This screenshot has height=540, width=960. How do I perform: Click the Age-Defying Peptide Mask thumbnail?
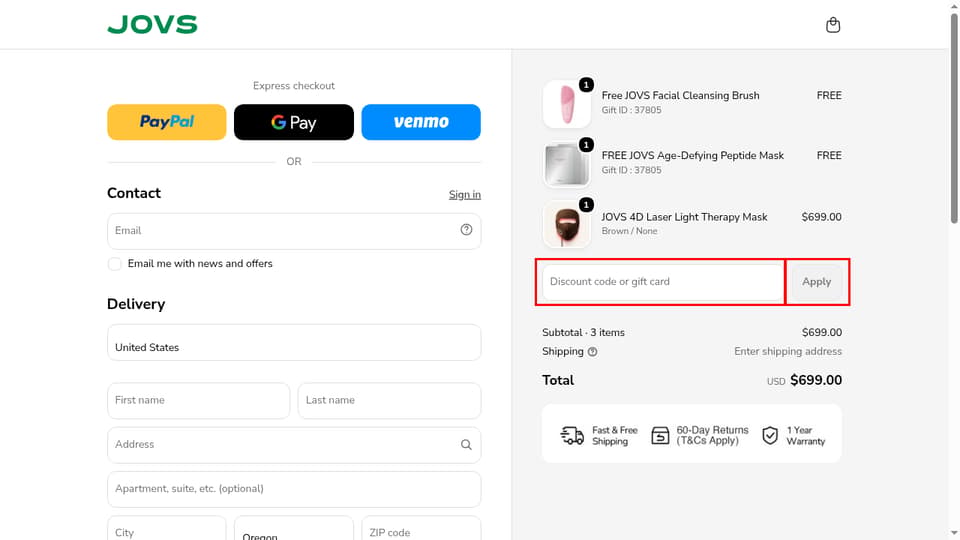point(567,164)
